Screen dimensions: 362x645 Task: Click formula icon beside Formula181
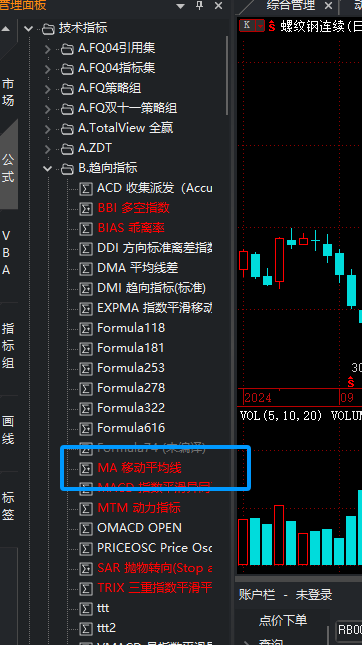click(86, 349)
